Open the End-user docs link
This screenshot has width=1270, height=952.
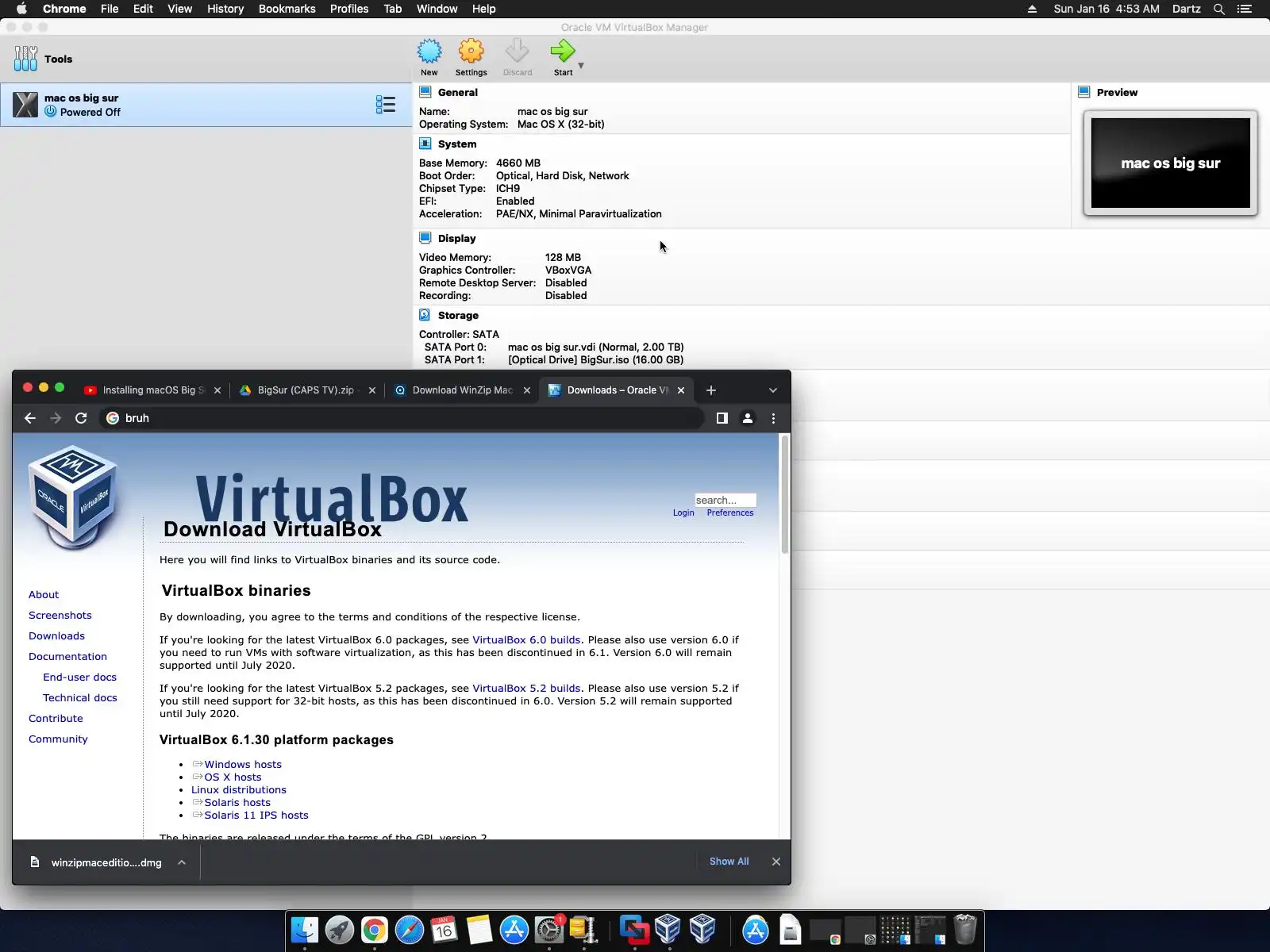pyautogui.click(x=79, y=678)
